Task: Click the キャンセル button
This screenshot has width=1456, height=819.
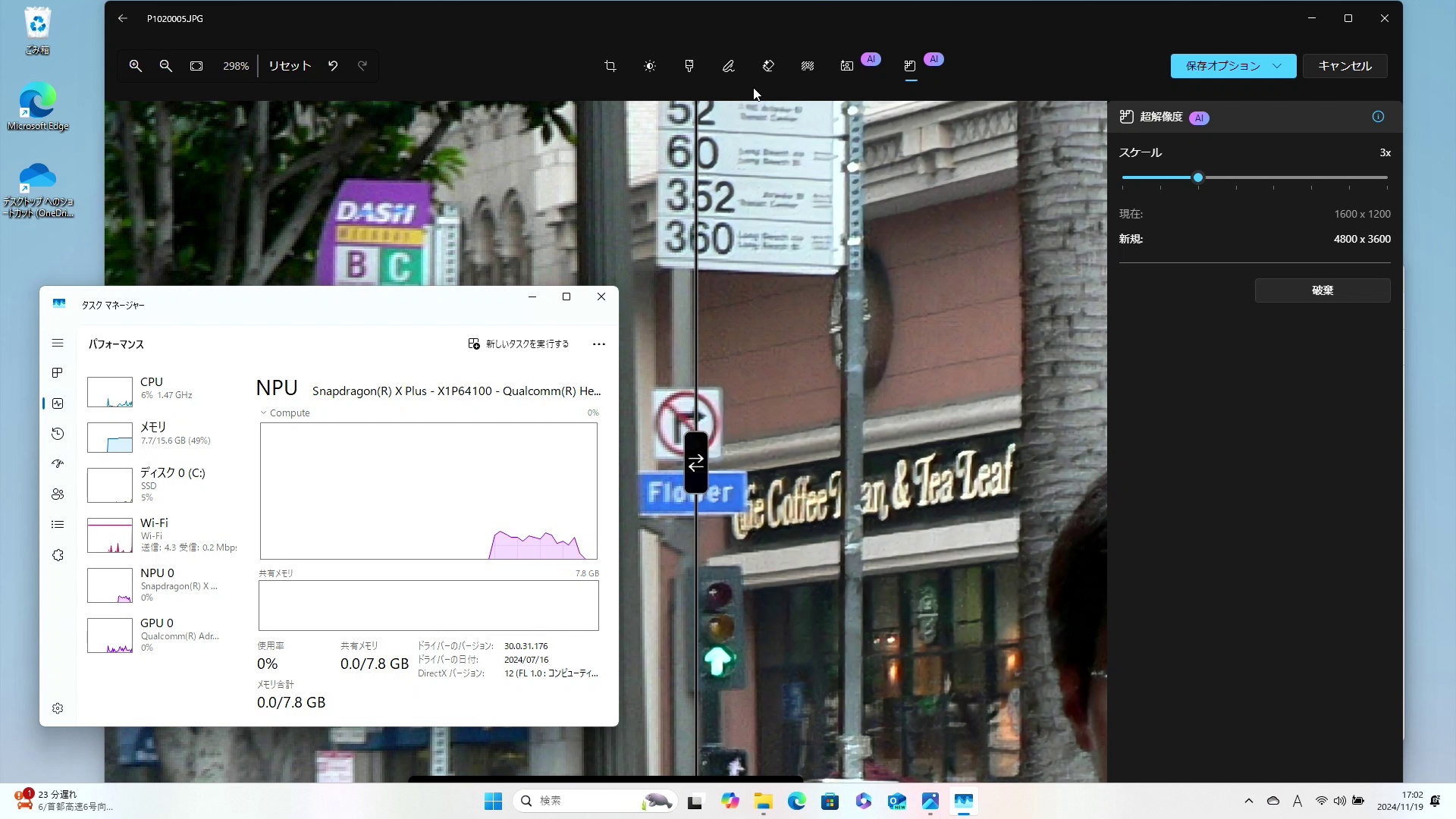Action: (x=1344, y=66)
